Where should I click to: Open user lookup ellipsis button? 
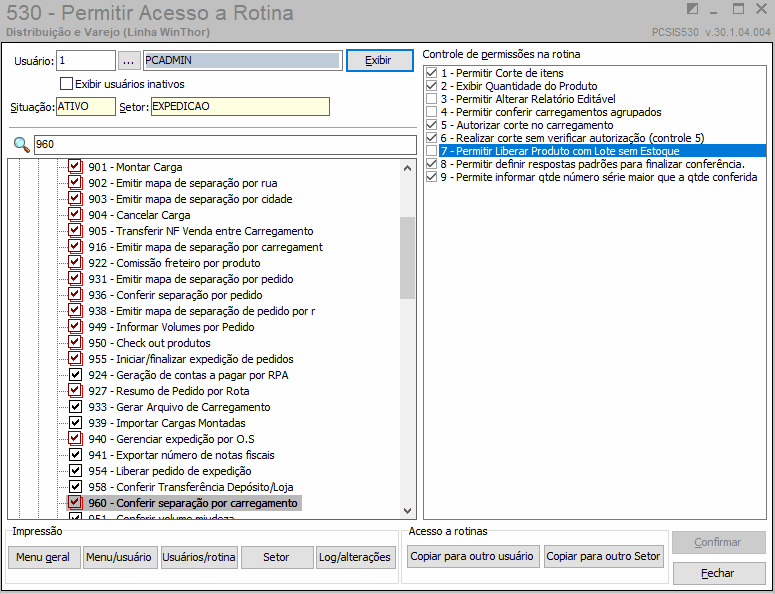click(129, 61)
